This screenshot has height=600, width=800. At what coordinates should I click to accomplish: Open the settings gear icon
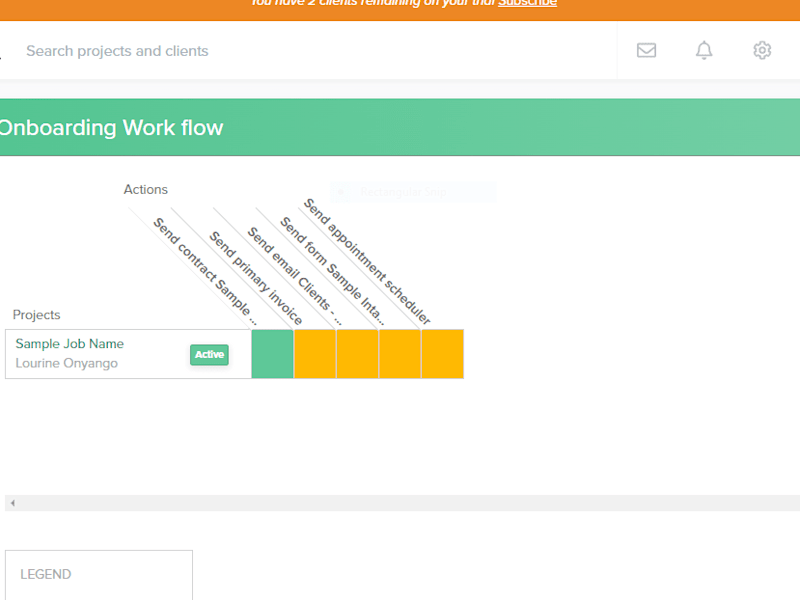coord(762,50)
